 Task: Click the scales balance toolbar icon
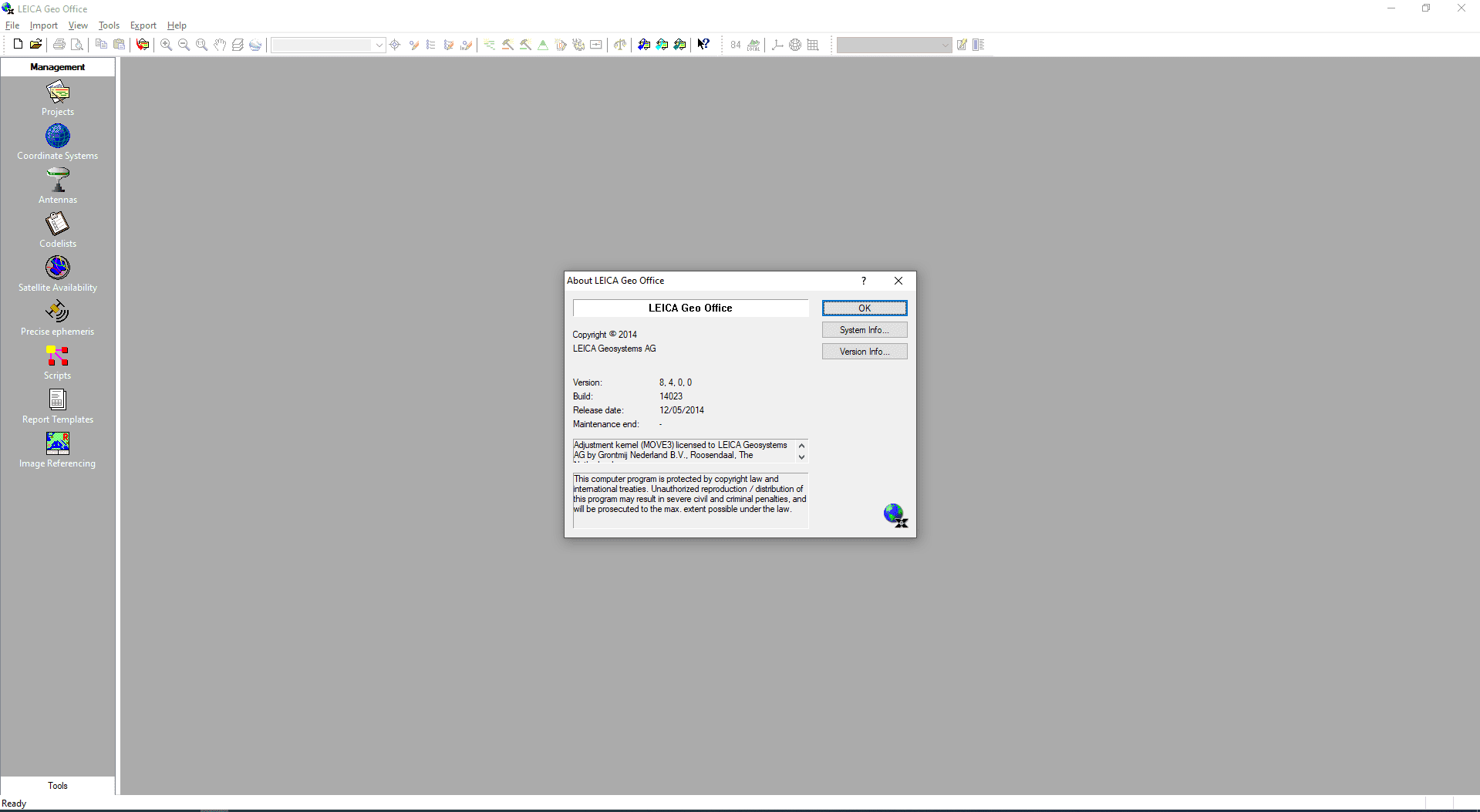(x=620, y=45)
